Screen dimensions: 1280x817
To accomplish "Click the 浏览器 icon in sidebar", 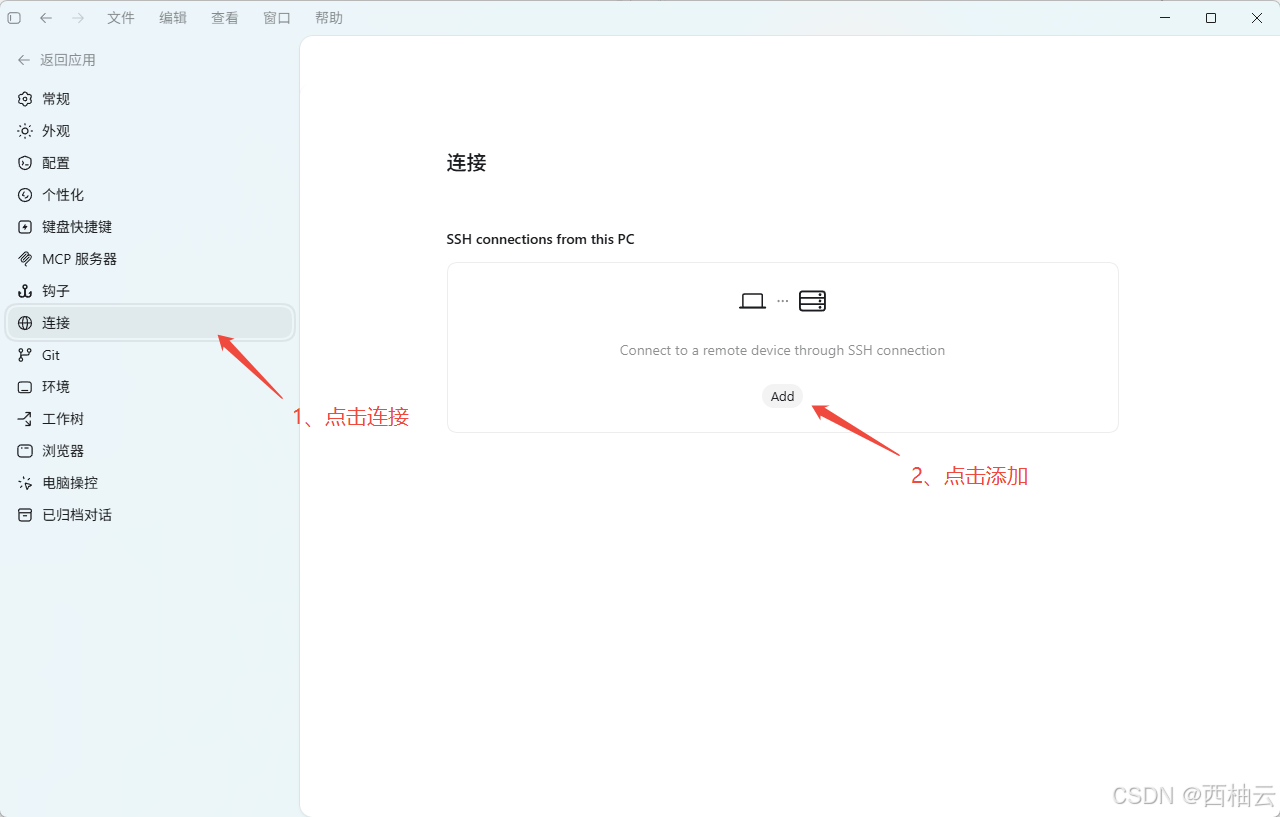I will tap(25, 451).
